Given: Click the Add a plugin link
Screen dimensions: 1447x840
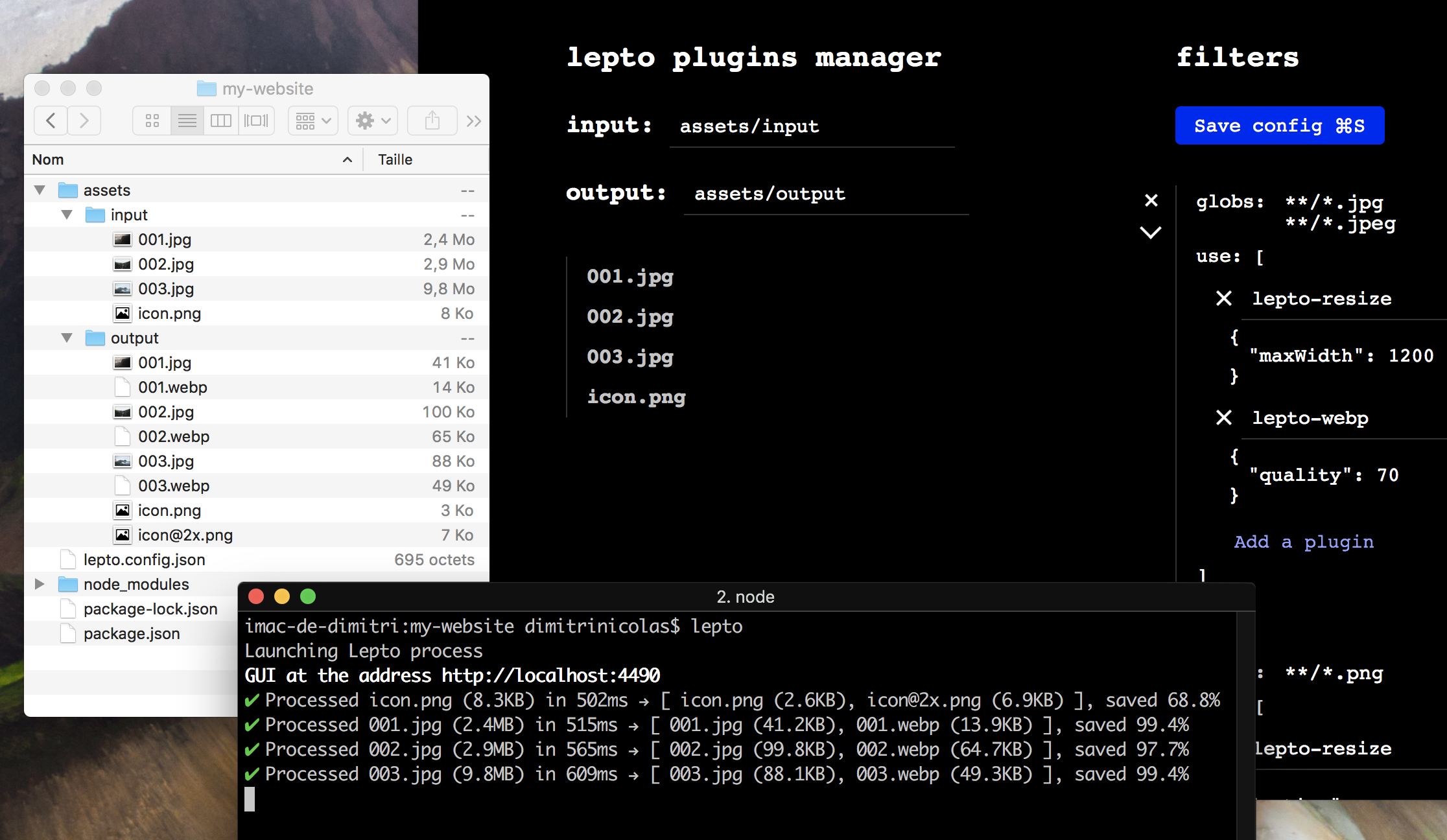Looking at the screenshot, I should point(1303,542).
